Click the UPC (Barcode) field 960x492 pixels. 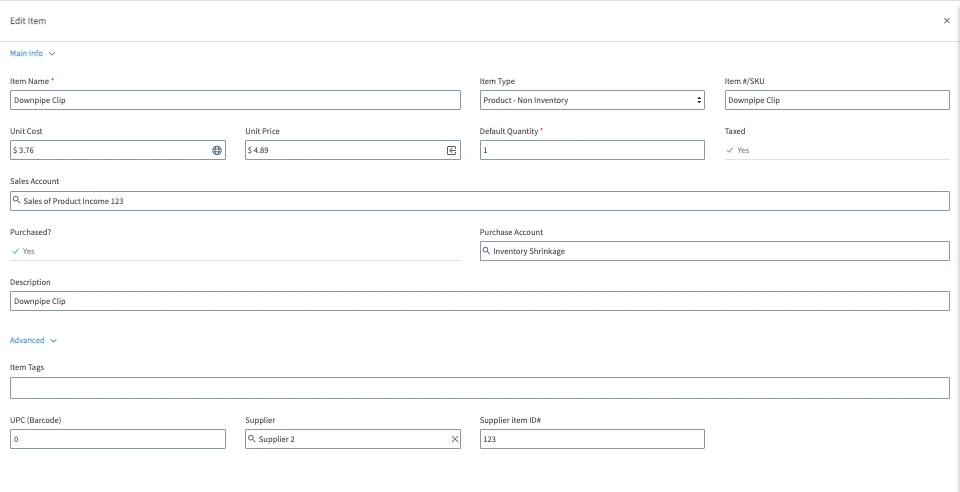[118, 439]
